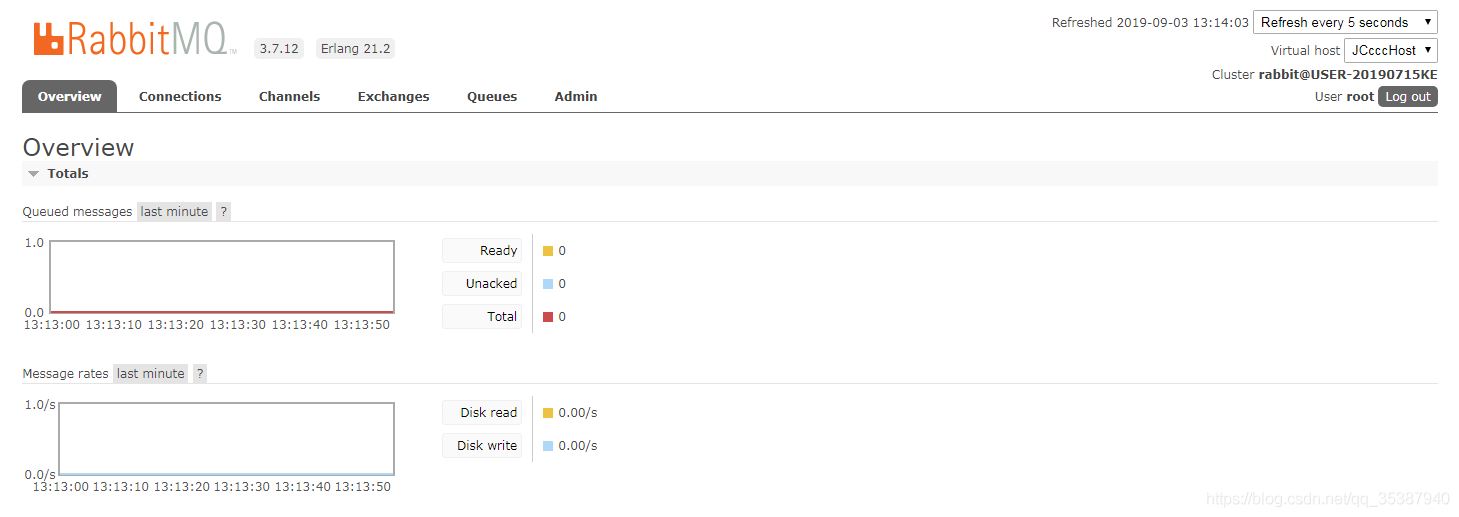
Task: Change Message rates last minute range
Action: click(150, 373)
